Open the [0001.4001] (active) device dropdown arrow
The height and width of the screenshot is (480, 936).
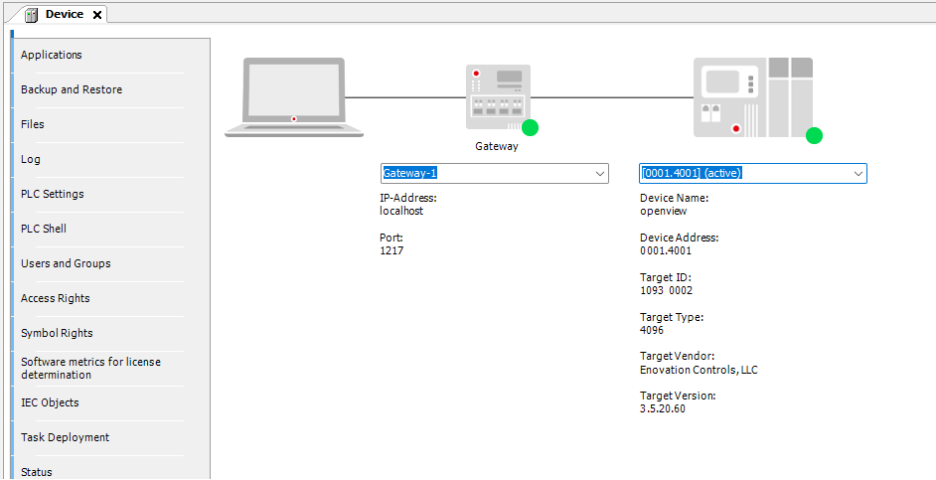pyautogui.click(x=858, y=174)
